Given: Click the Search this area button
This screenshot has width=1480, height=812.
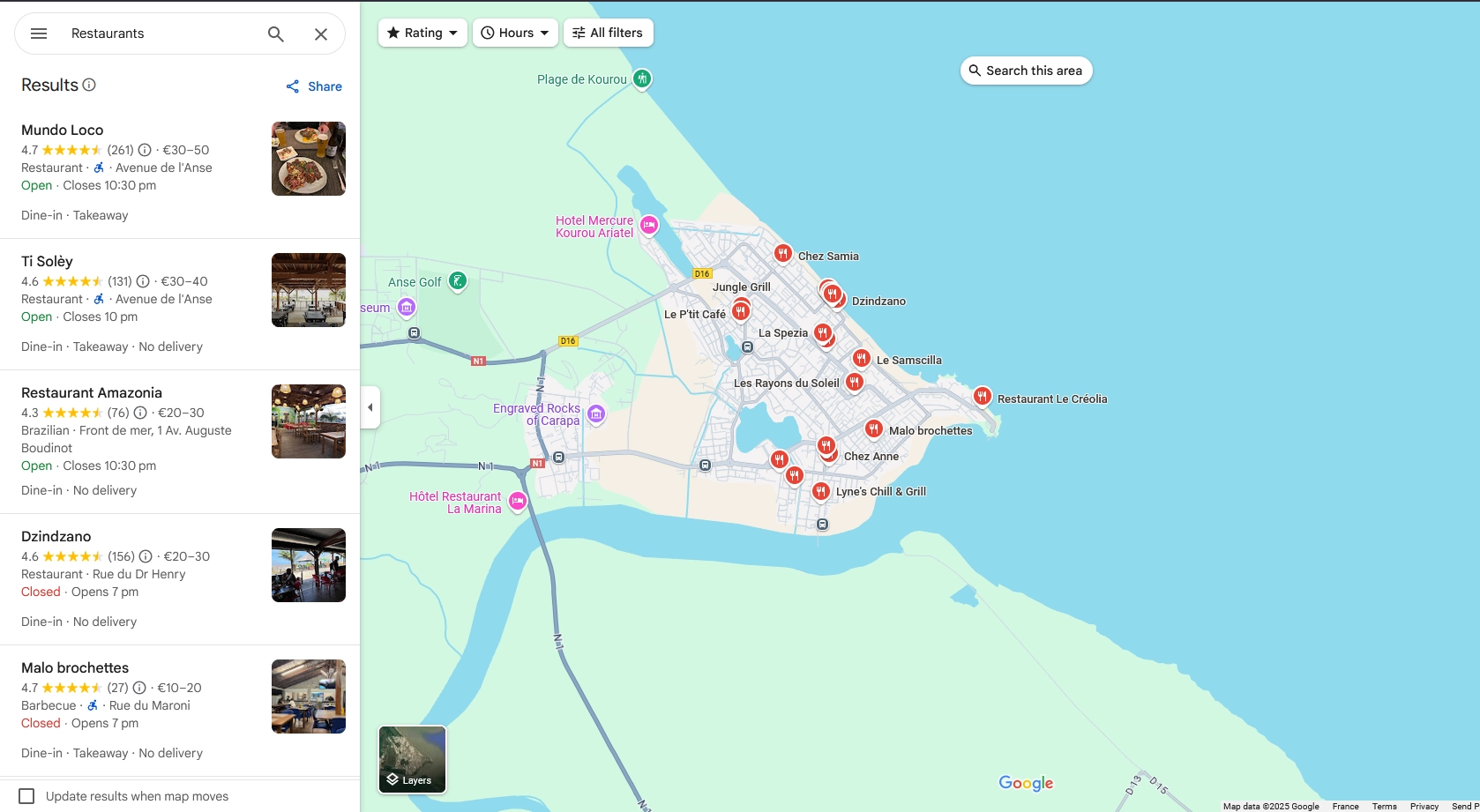Looking at the screenshot, I should click(1026, 71).
